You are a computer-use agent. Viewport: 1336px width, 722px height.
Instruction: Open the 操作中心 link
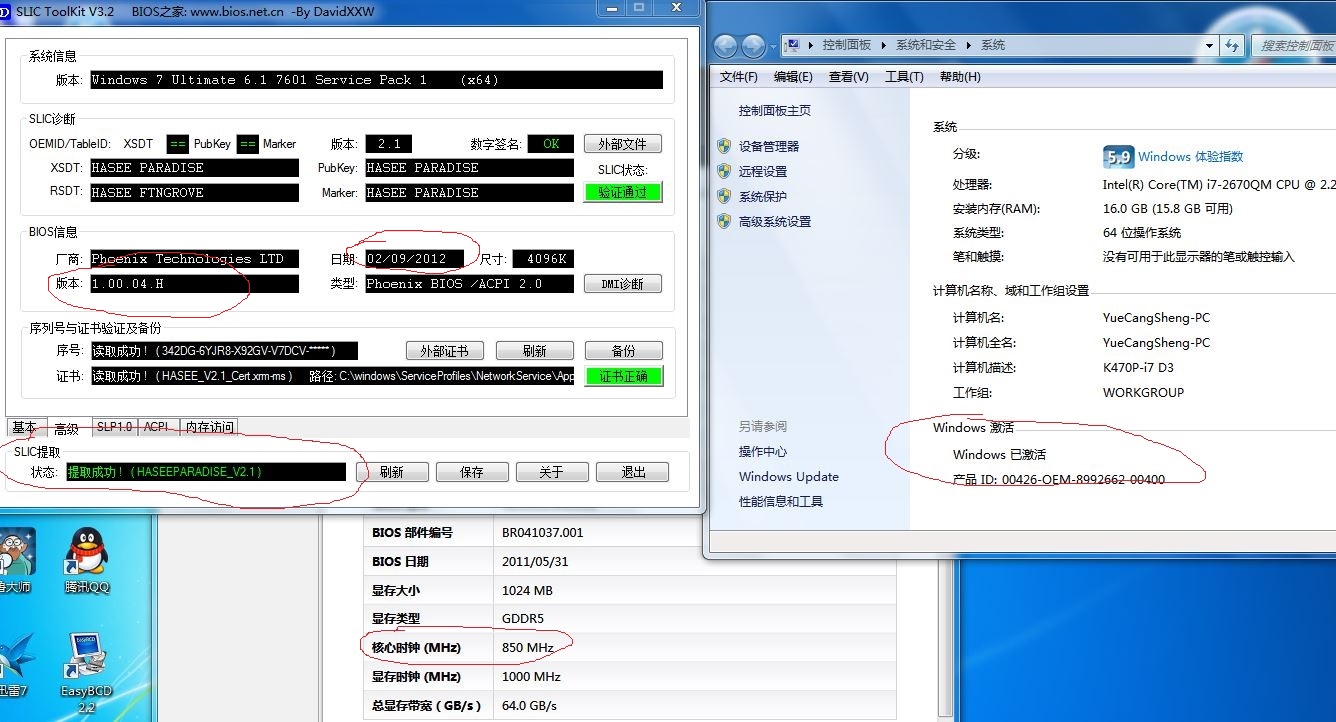tap(763, 452)
